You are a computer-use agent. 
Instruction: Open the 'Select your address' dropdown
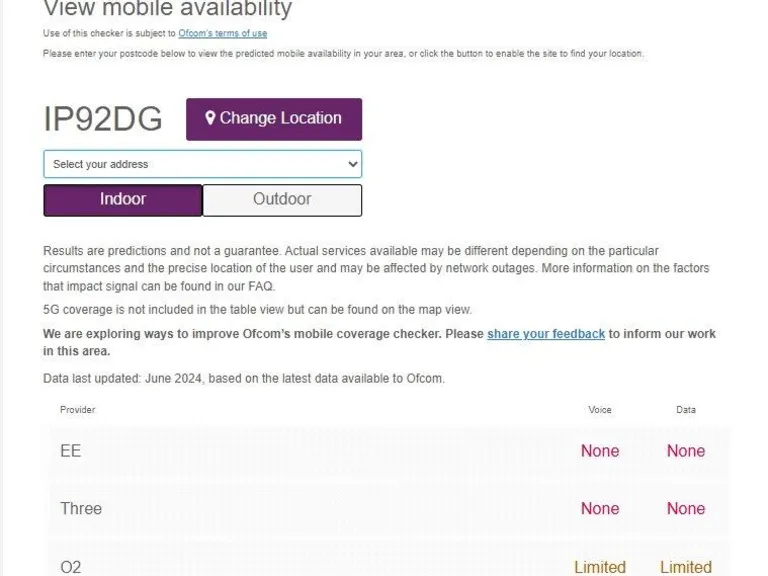pos(202,164)
